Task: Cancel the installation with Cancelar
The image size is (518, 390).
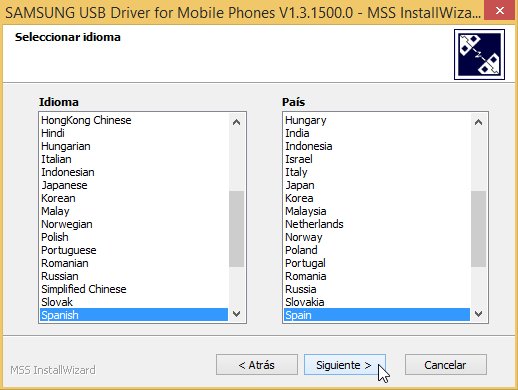Action: 446,365
